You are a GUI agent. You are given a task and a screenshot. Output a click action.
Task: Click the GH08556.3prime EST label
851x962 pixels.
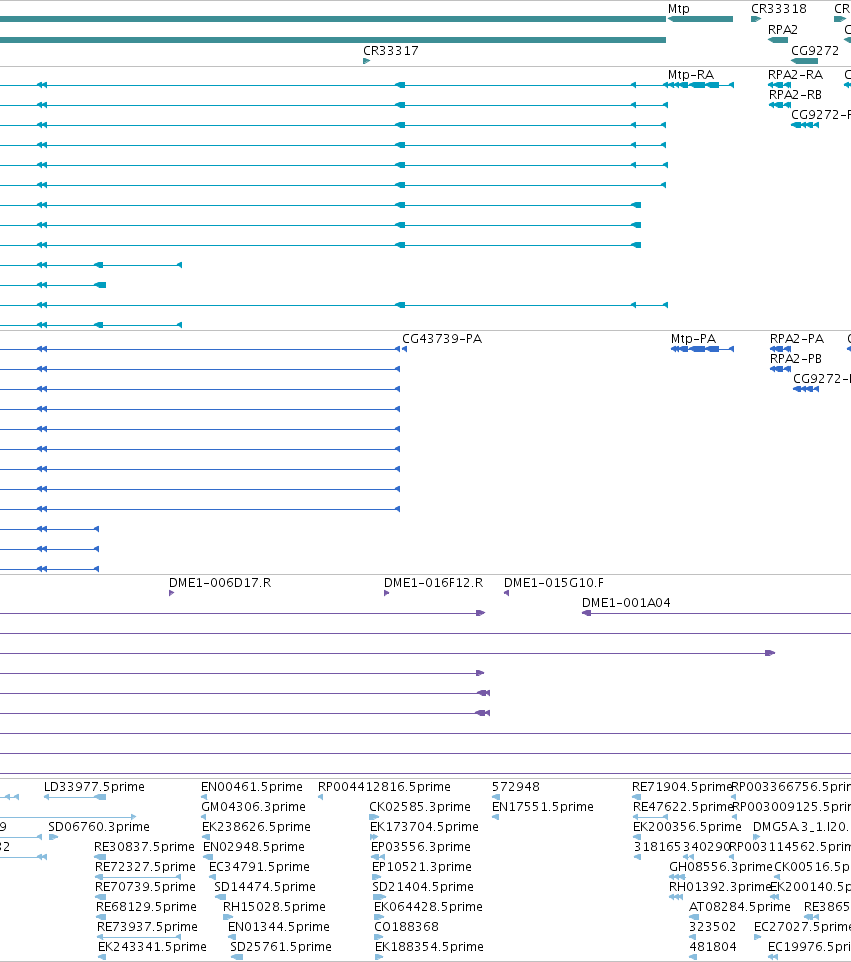tap(720, 867)
